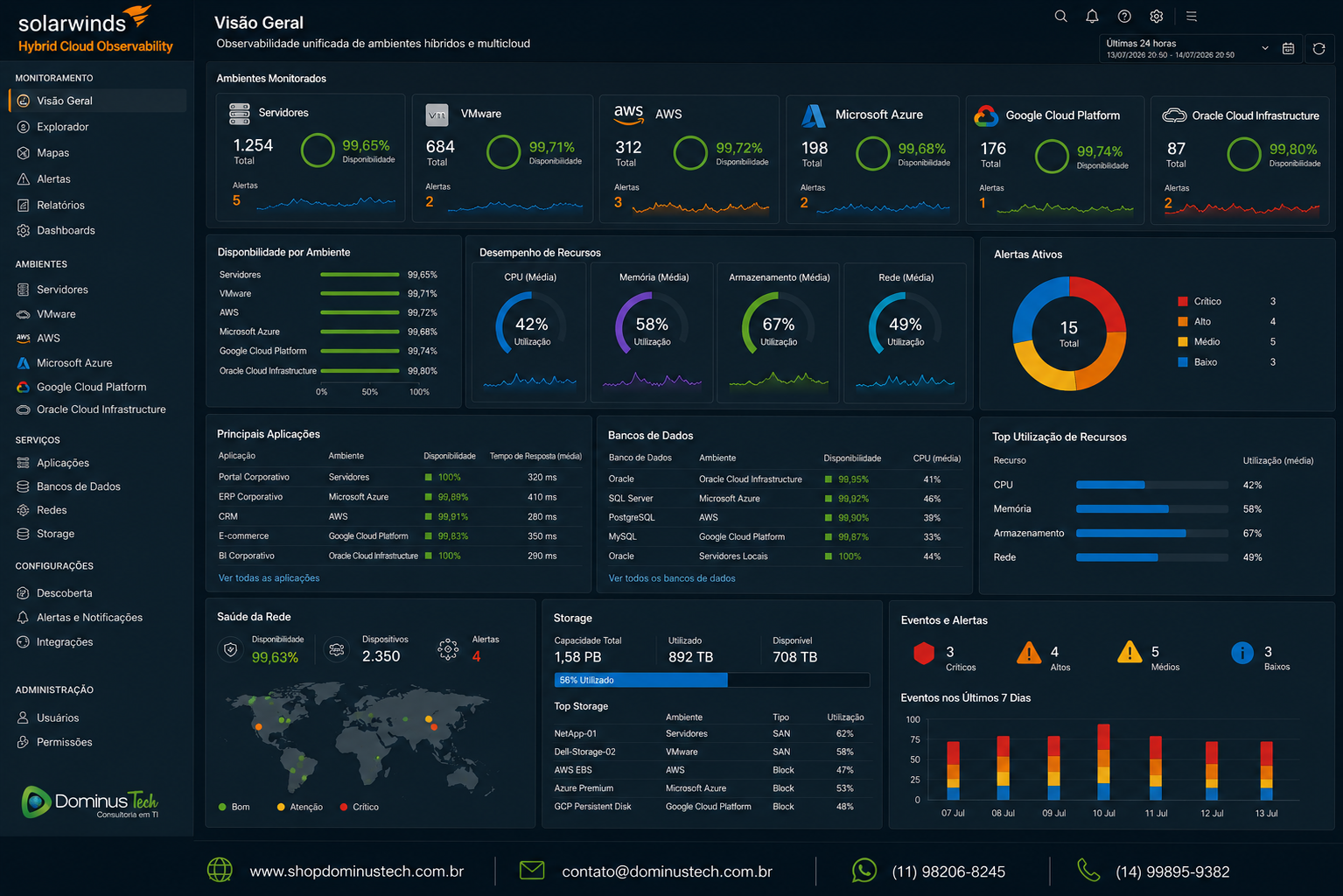
Task: Click the WhatsApp number (11) 98206-8245
Action: [x=948, y=871]
